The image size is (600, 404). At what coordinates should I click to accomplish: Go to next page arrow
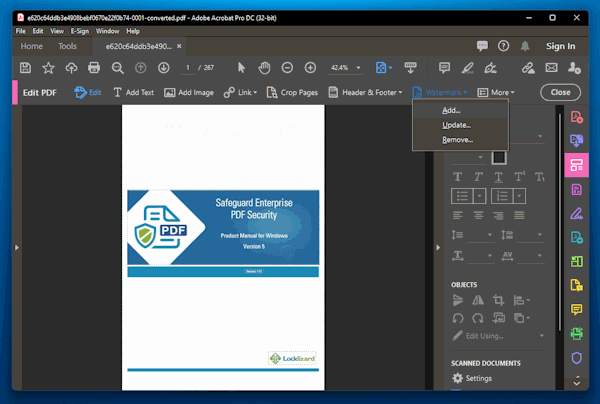(164, 68)
